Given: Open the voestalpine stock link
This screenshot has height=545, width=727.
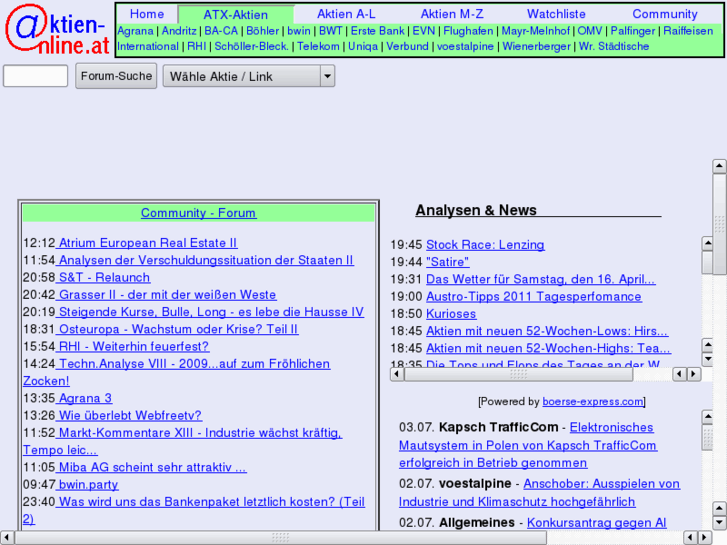Looking at the screenshot, I should coord(466,46).
